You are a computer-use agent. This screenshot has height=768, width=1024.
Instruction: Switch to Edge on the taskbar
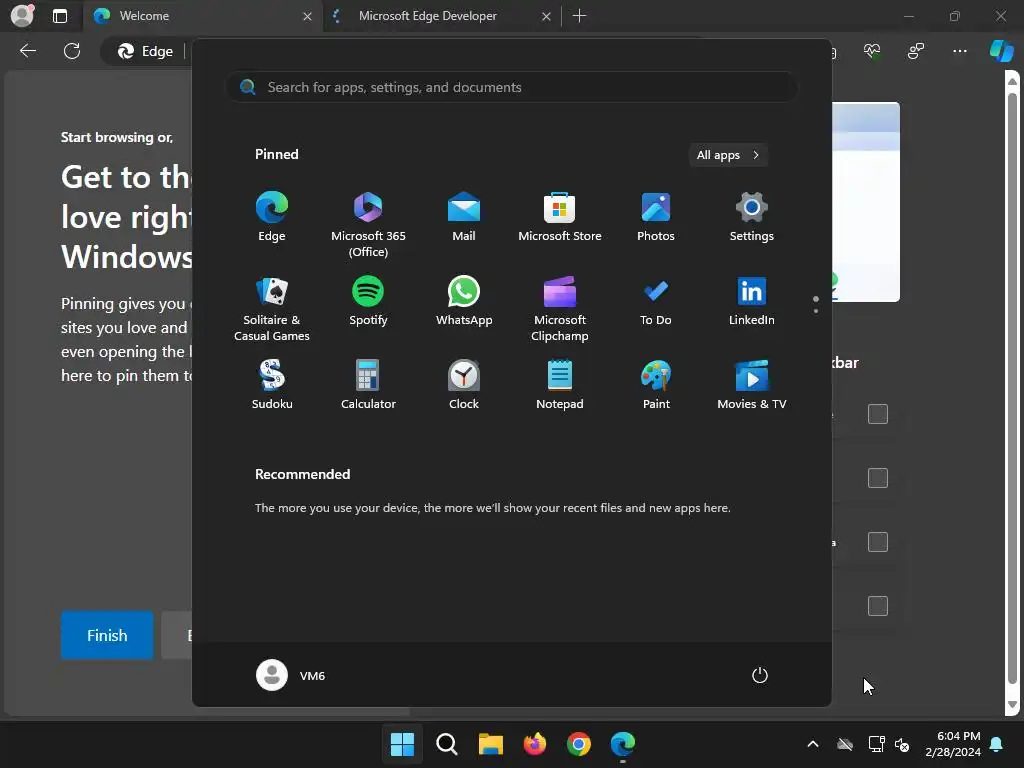pos(622,744)
